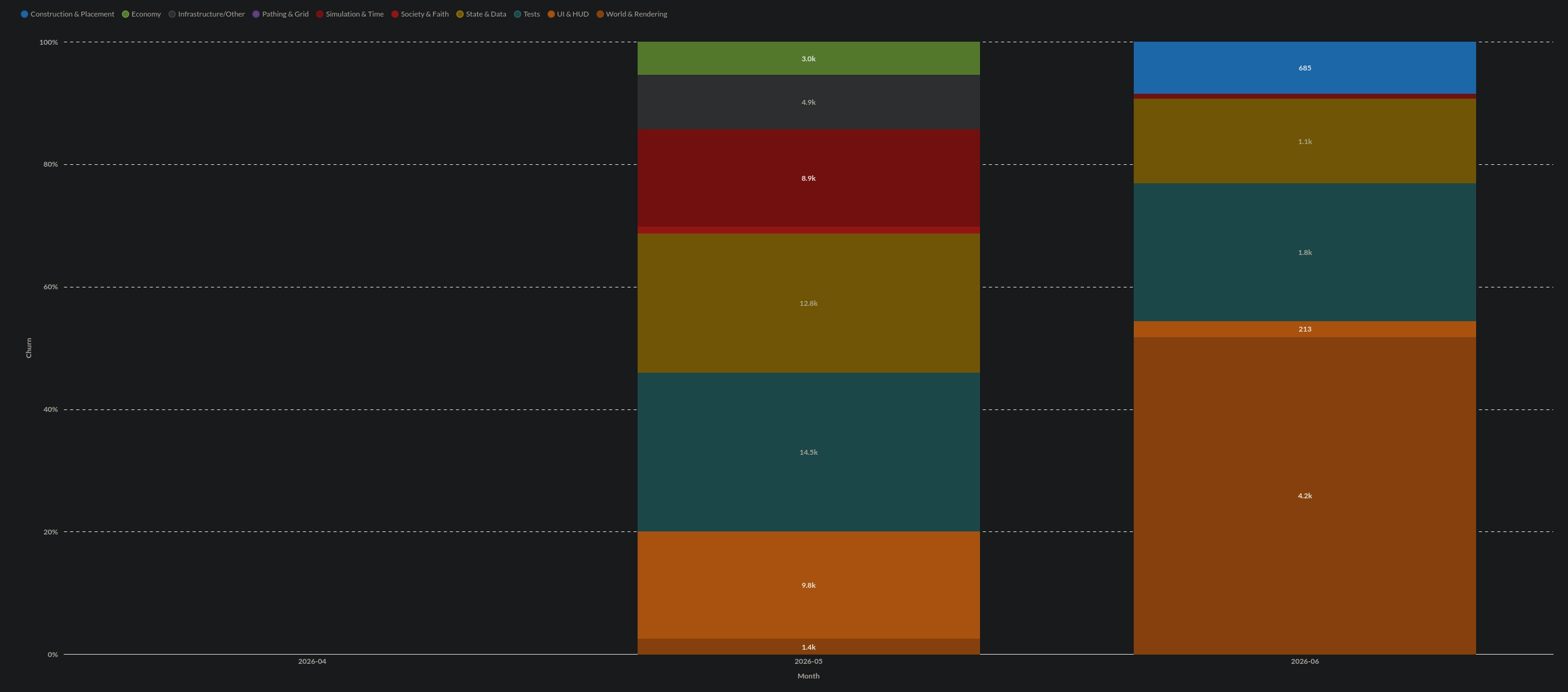Click the 2026-05 x-axis label
Image resolution: width=1568 pixels, height=692 pixels.
pos(809,661)
